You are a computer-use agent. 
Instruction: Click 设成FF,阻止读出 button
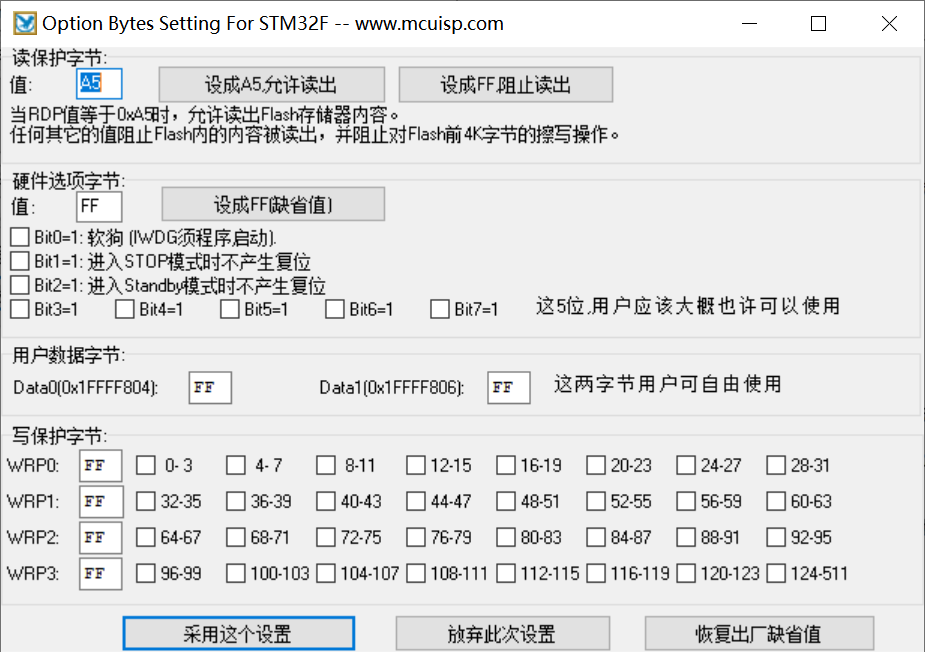point(506,84)
